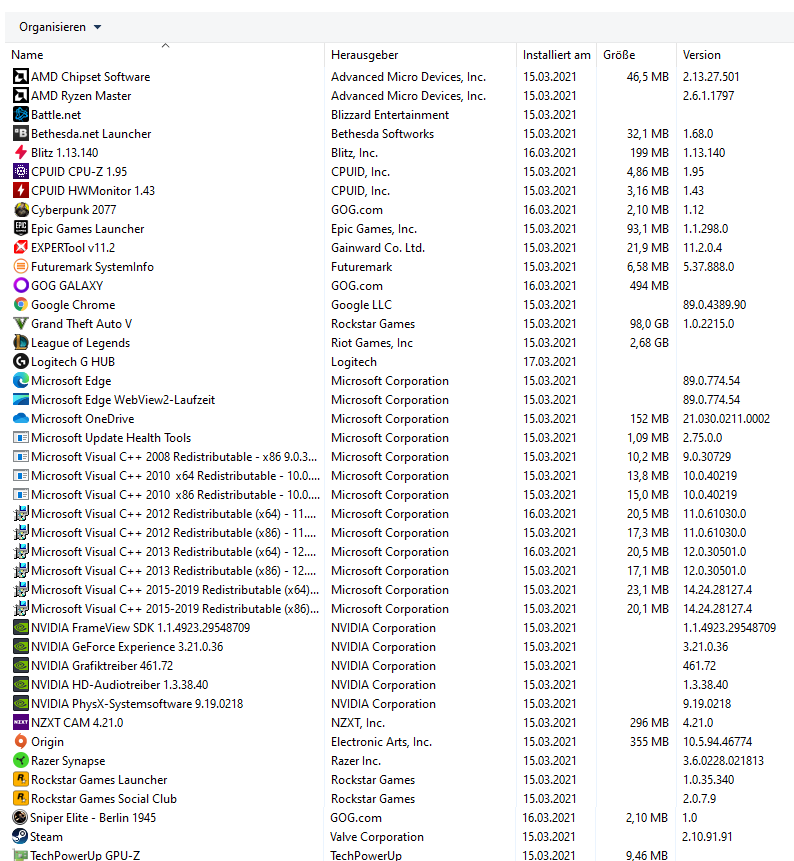Viewport: 794px width, 861px height.
Task: Select the Microsoft OneDrive cloud icon
Action: (21, 418)
